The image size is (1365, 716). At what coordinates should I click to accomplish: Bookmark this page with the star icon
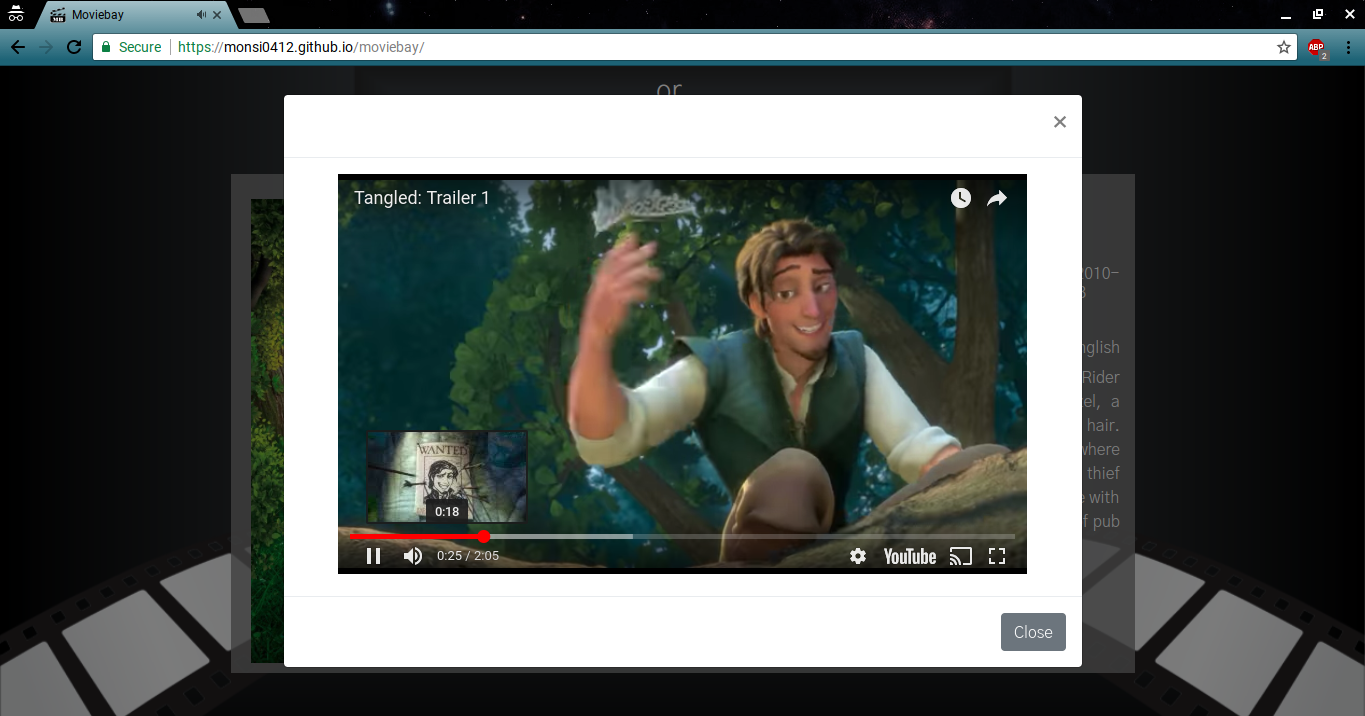(1284, 47)
